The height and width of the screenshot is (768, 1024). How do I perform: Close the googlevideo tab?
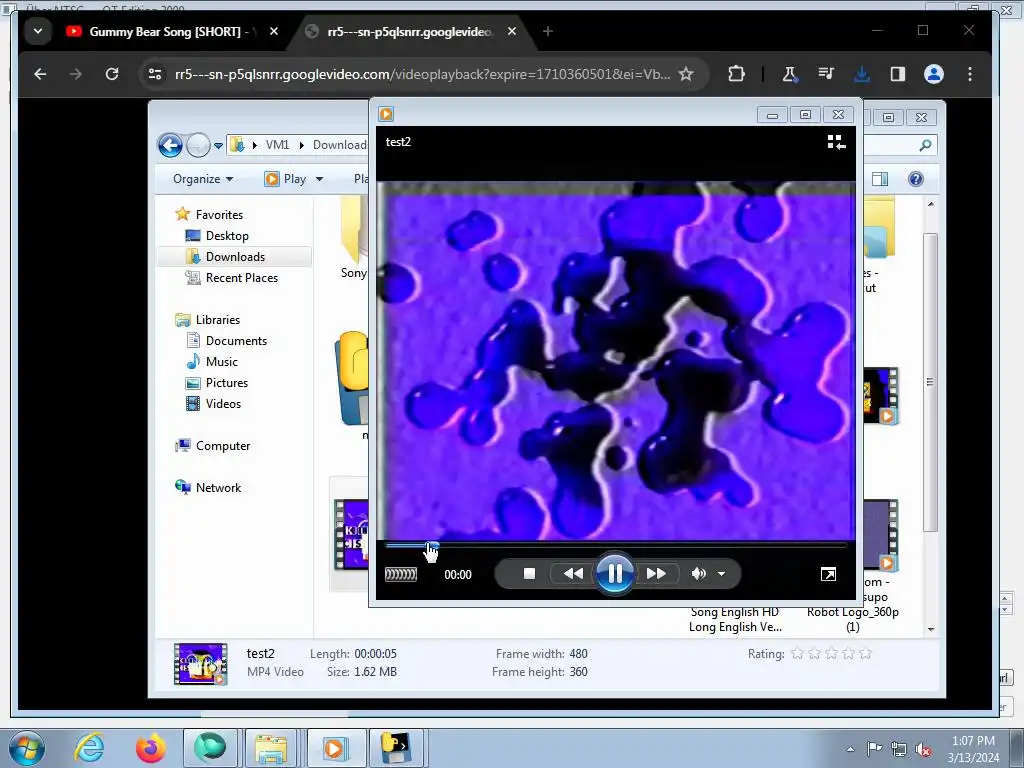[512, 31]
